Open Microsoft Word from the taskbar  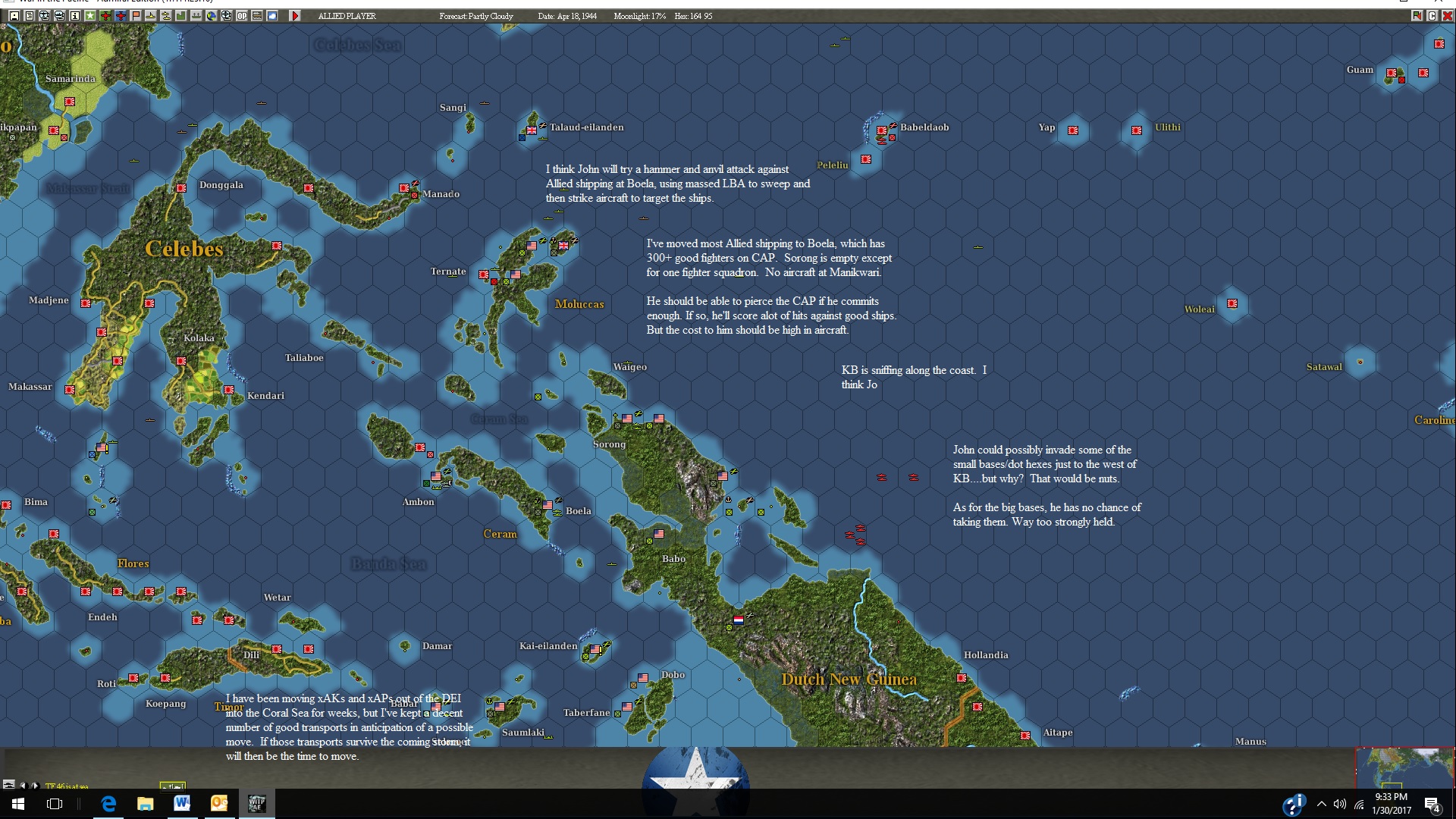(182, 803)
